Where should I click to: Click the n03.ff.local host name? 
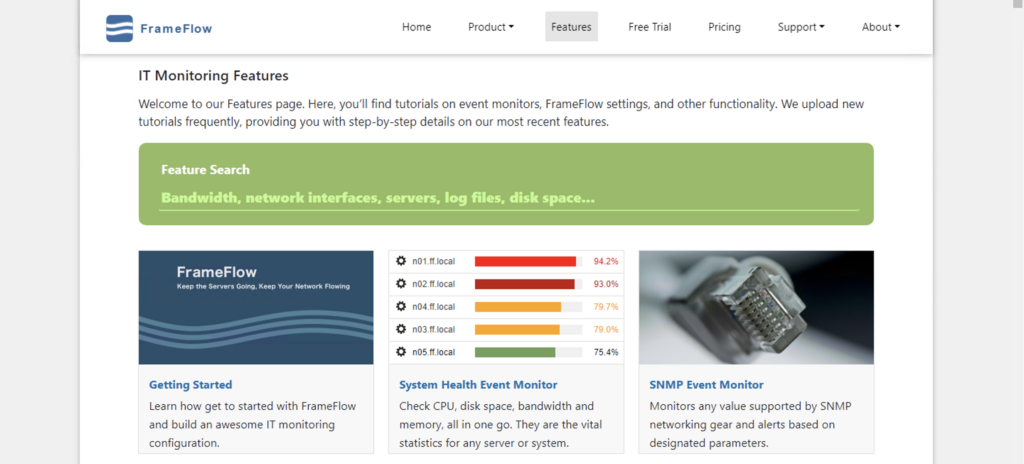pos(434,329)
